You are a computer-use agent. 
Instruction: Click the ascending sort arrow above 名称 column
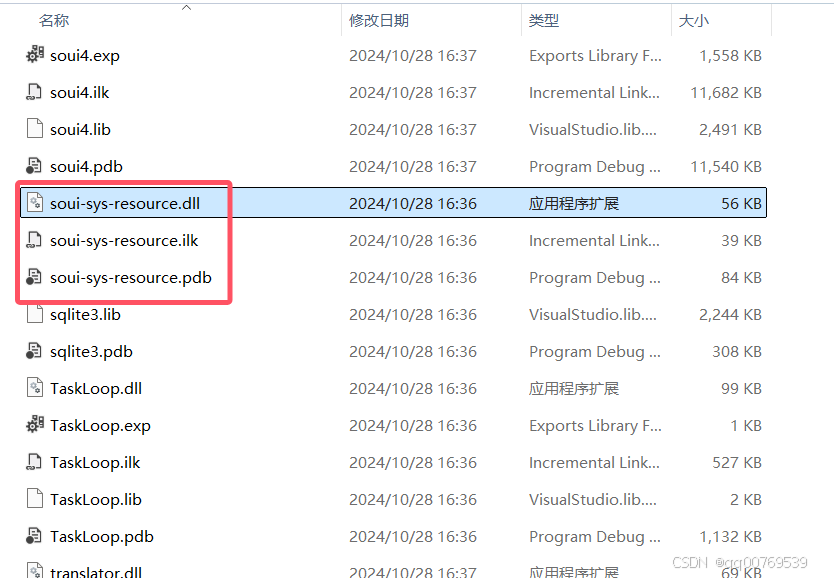coord(186,7)
